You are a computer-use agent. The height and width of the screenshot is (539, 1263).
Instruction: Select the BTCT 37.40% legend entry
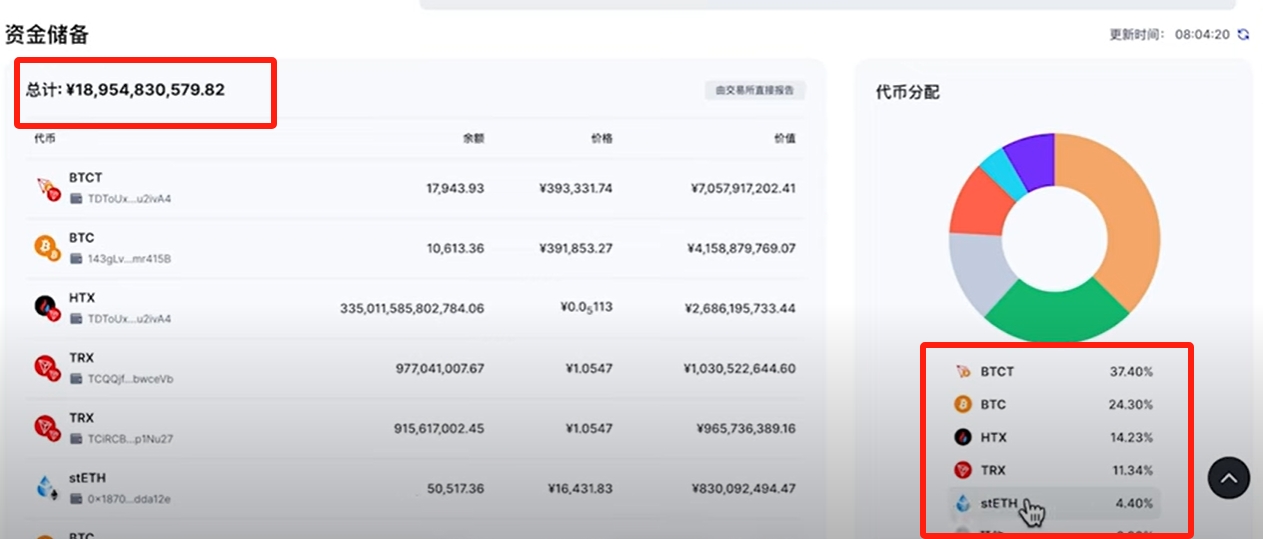pos(1054,371)
